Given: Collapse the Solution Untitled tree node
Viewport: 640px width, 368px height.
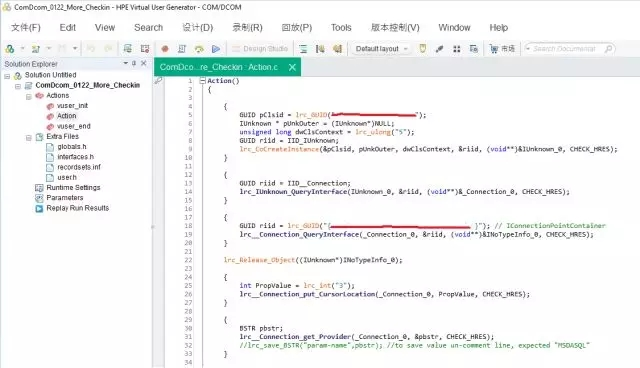Looking at the screenshot, I should coord(7,76).
